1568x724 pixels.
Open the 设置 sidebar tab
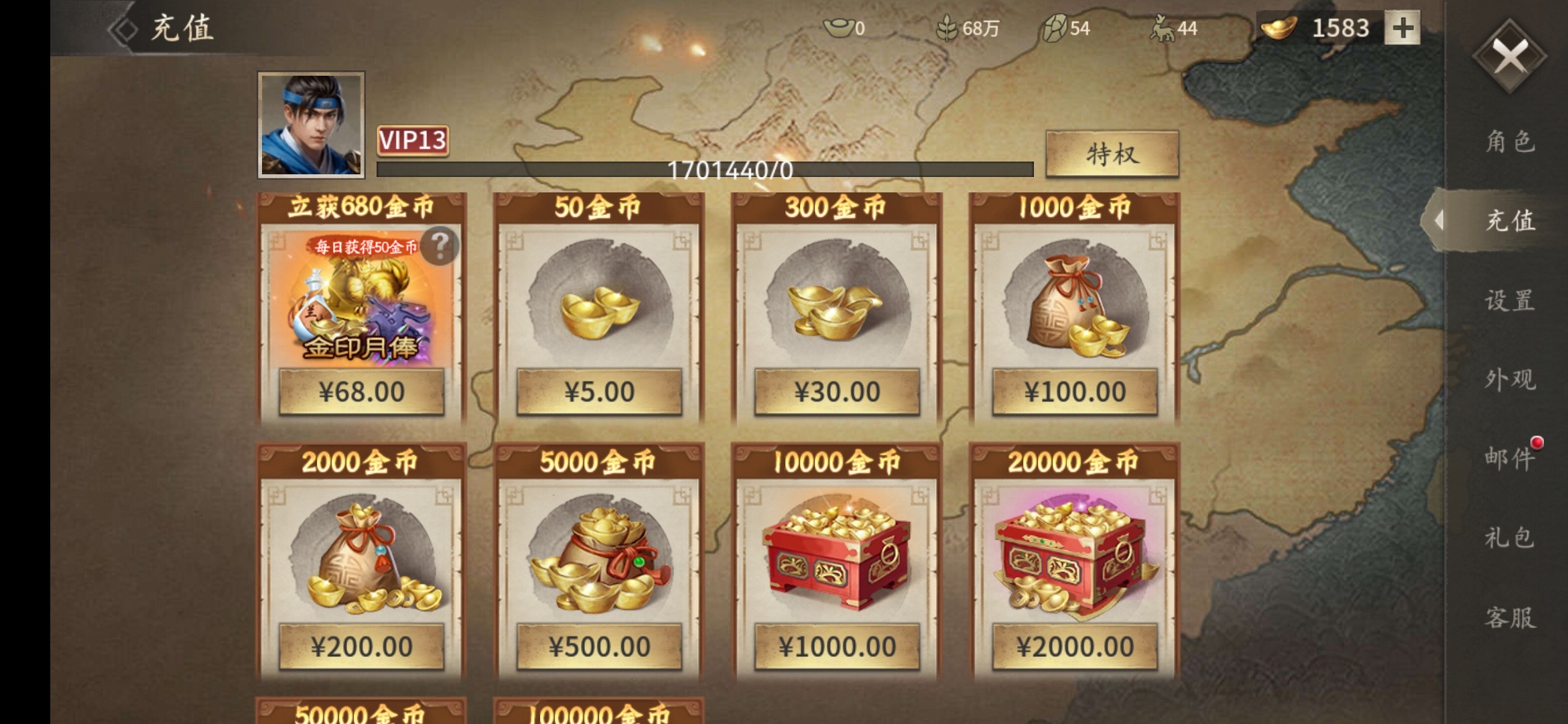(1510, 300)
